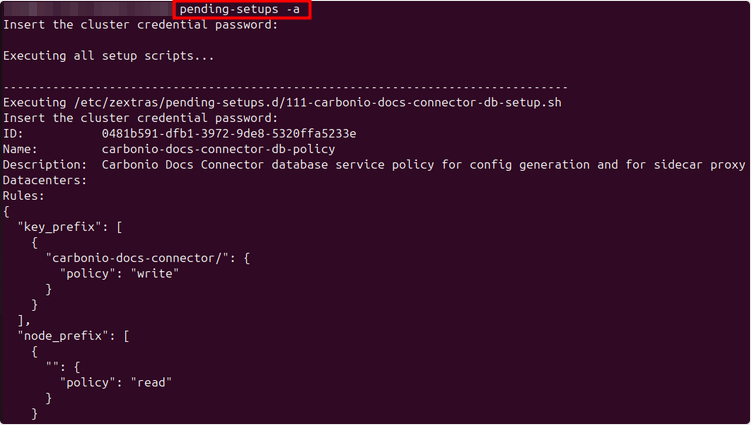Click the Rules: label
This screenshot has width=751, height=425.
pos(25,195)
